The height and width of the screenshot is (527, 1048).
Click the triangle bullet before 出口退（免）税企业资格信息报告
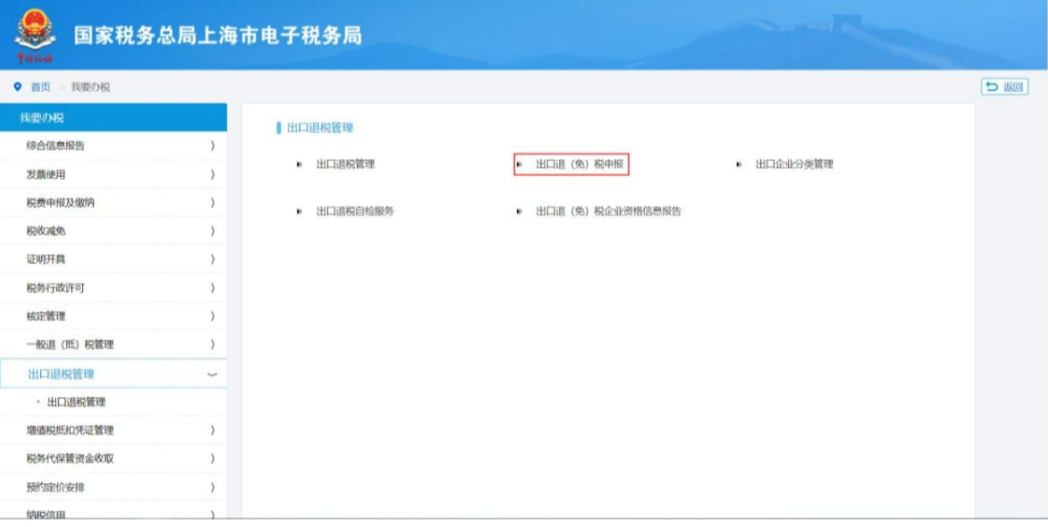(x=519, y=211)
